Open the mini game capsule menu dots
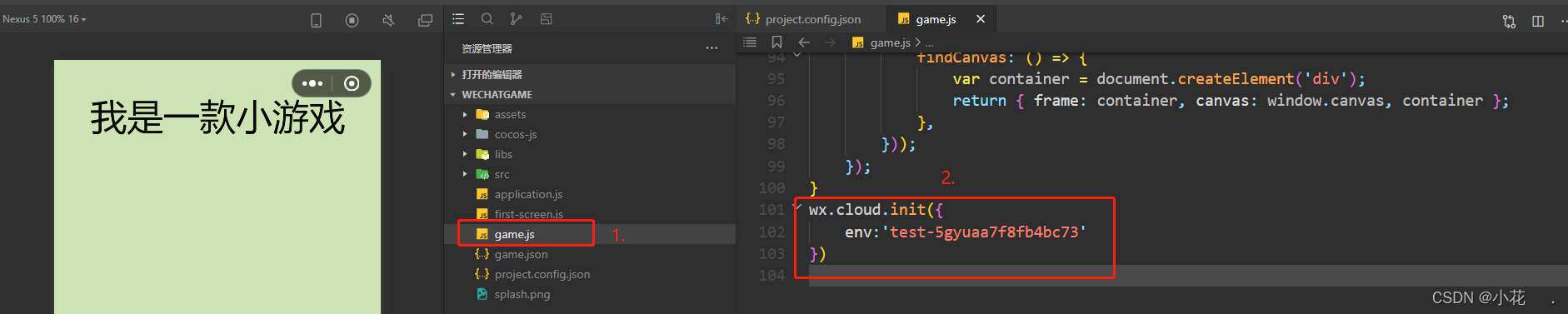The width and height of the screenshot is (1568, 314). pyautogui.click(x=312, y=83)
